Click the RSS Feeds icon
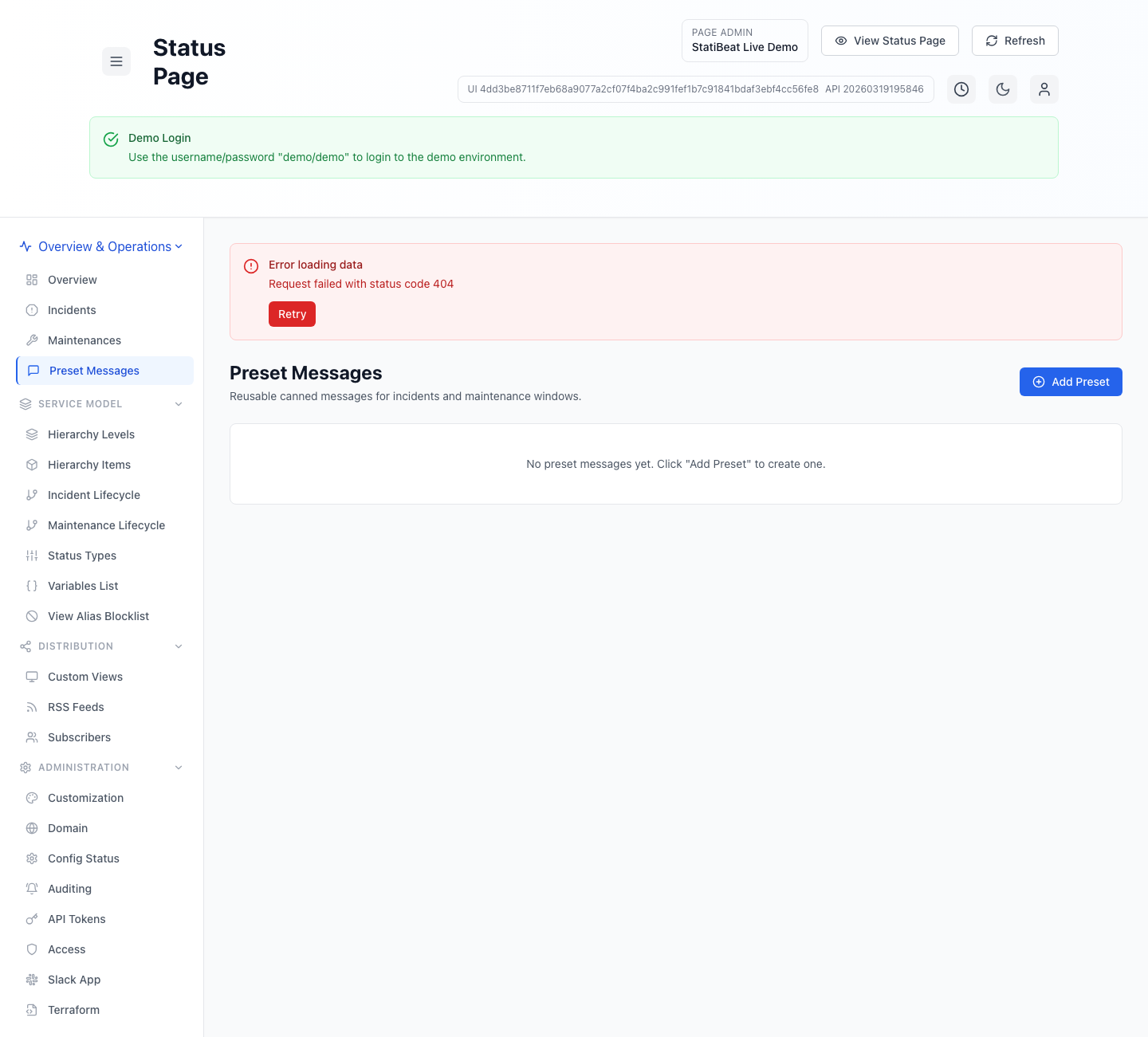 click(32, 707)
